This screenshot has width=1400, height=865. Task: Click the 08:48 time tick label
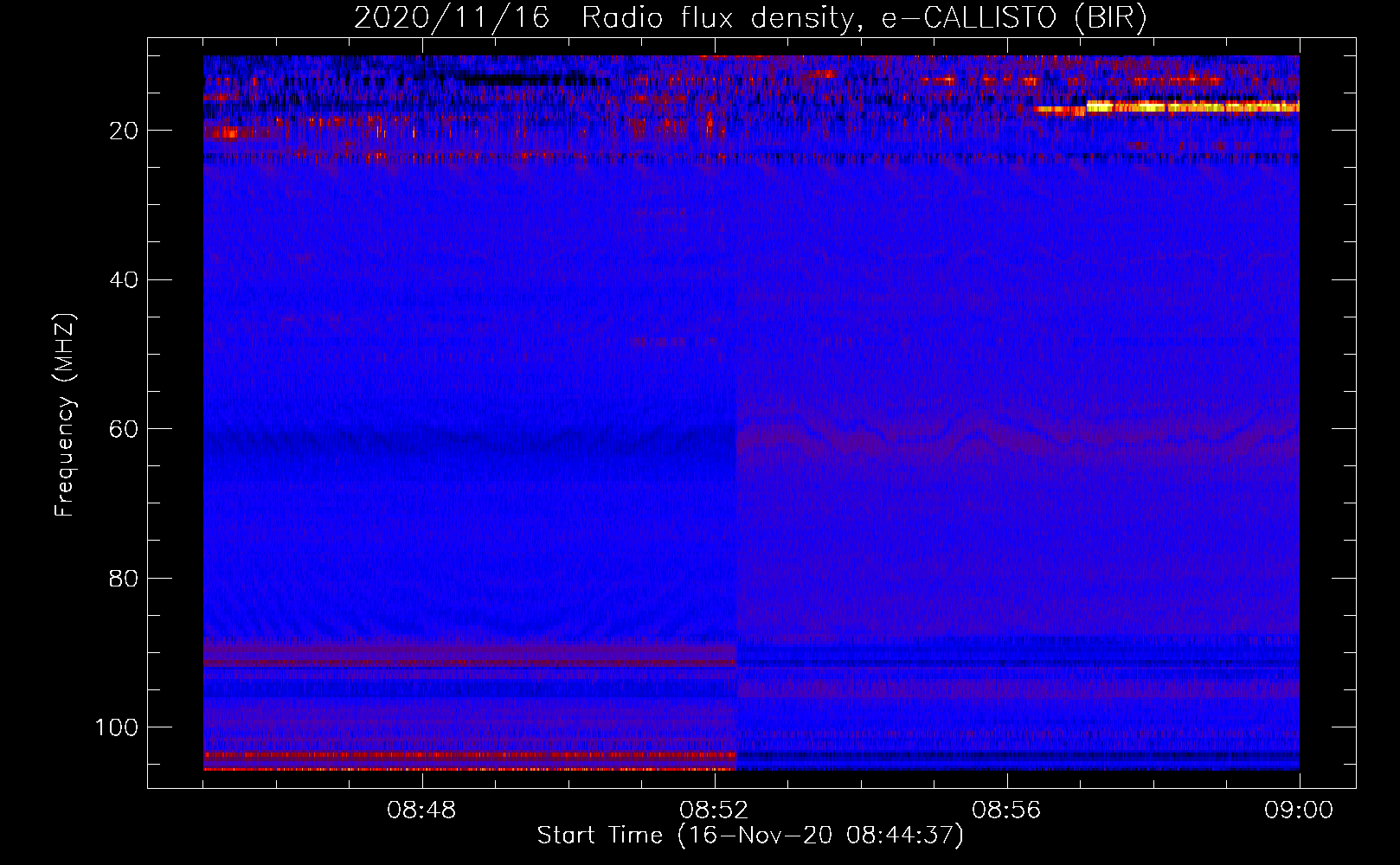[421, 811]
